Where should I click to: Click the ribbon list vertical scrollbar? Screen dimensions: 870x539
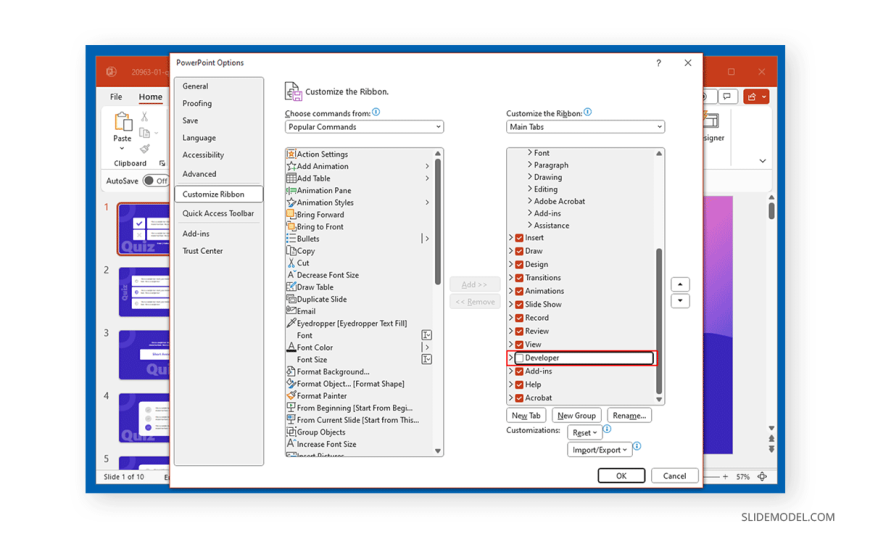tap(658, 320)
